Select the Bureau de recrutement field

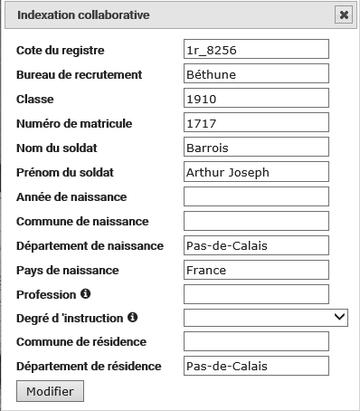point(256,74)
